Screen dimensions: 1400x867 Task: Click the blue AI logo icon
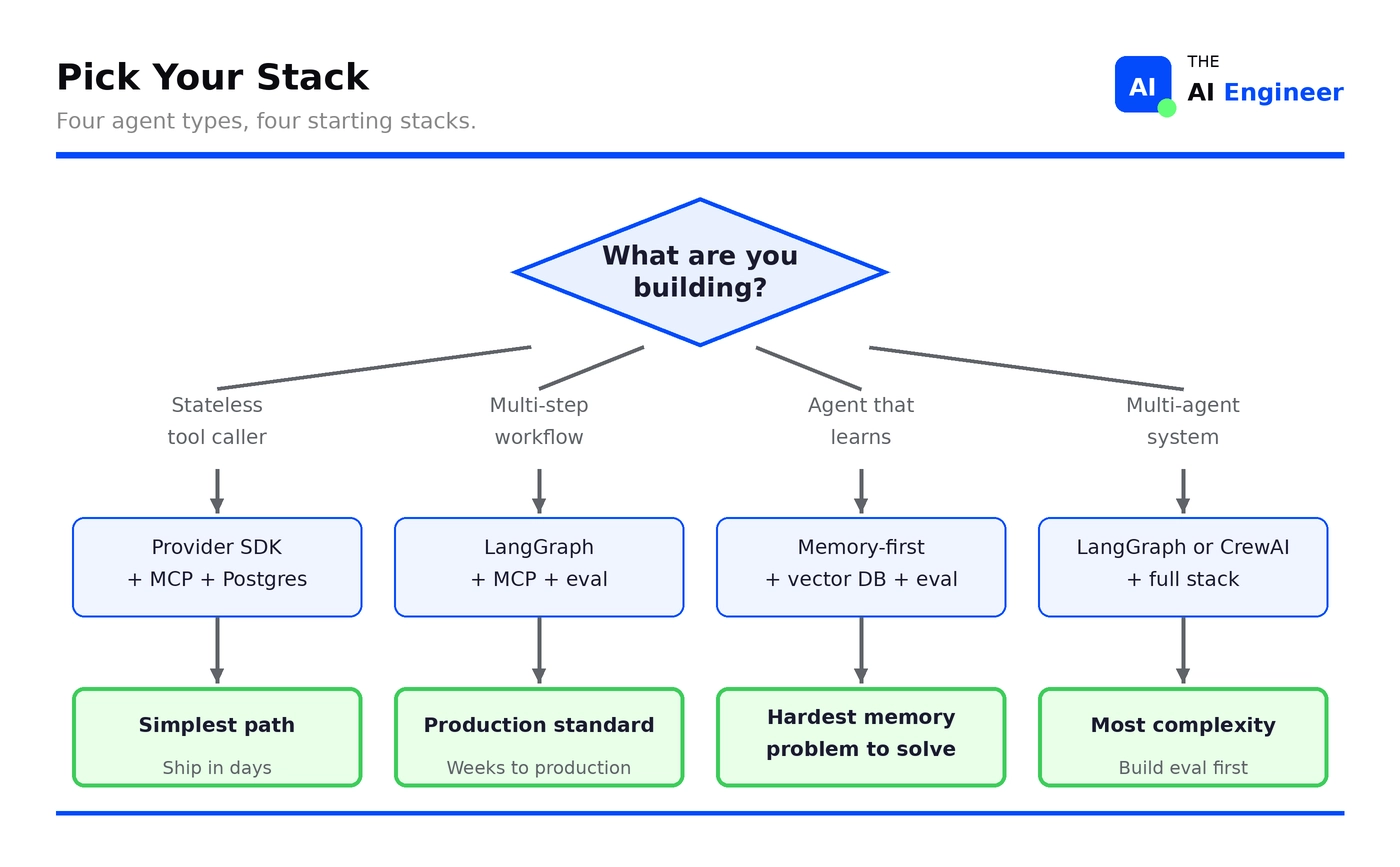1143,85
